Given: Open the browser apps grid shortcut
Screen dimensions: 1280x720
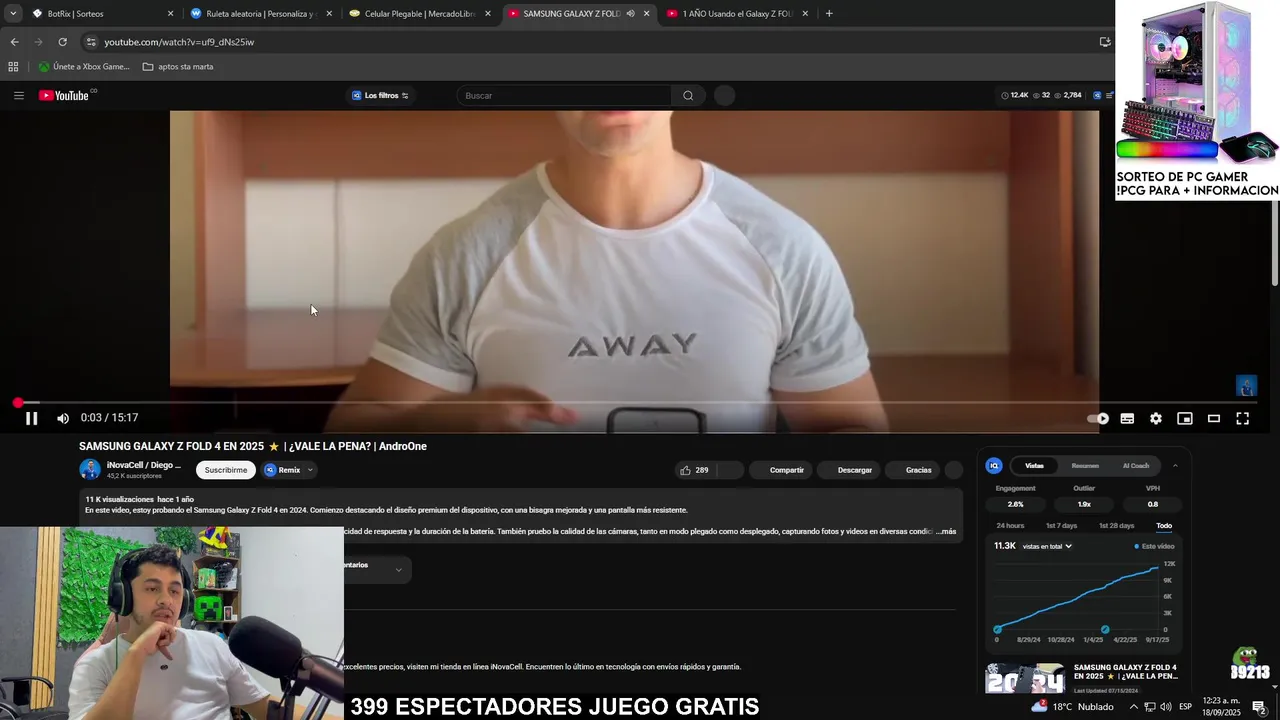Looking at the screenshot, I should tap(13, 67).
